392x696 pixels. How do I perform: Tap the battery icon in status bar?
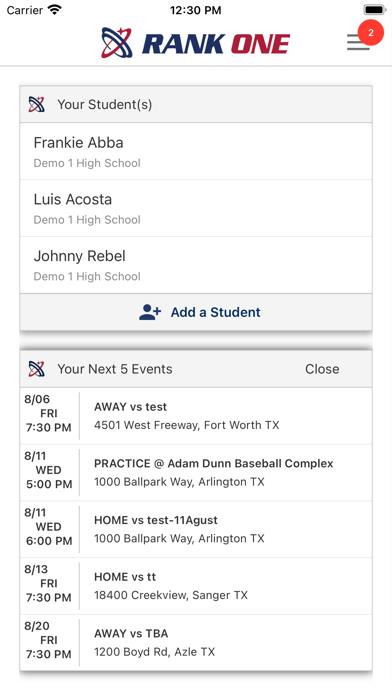375,10
